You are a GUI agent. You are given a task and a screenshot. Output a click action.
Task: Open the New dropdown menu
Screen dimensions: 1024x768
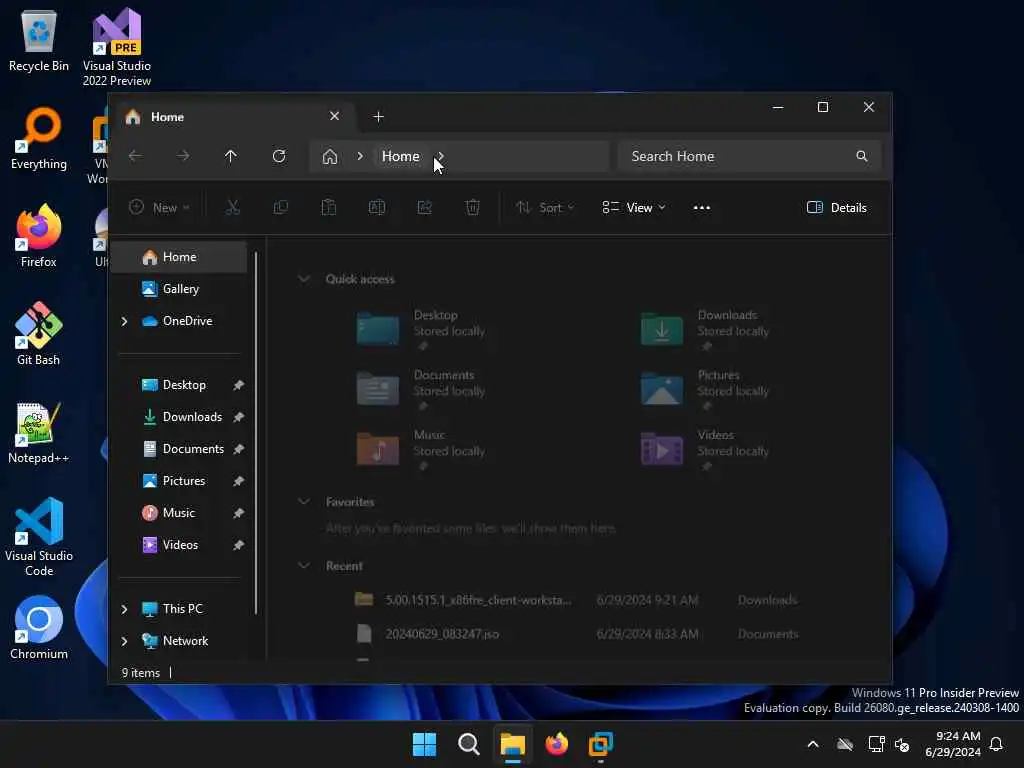pyautogui.click(x=159, y=208)
